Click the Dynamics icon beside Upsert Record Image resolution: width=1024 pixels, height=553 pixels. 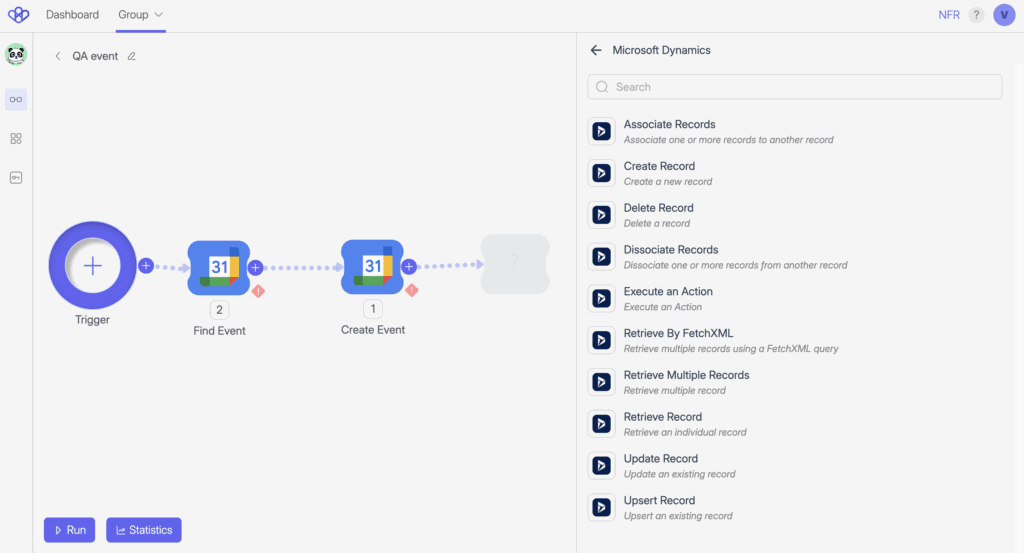tap(601, 507)
